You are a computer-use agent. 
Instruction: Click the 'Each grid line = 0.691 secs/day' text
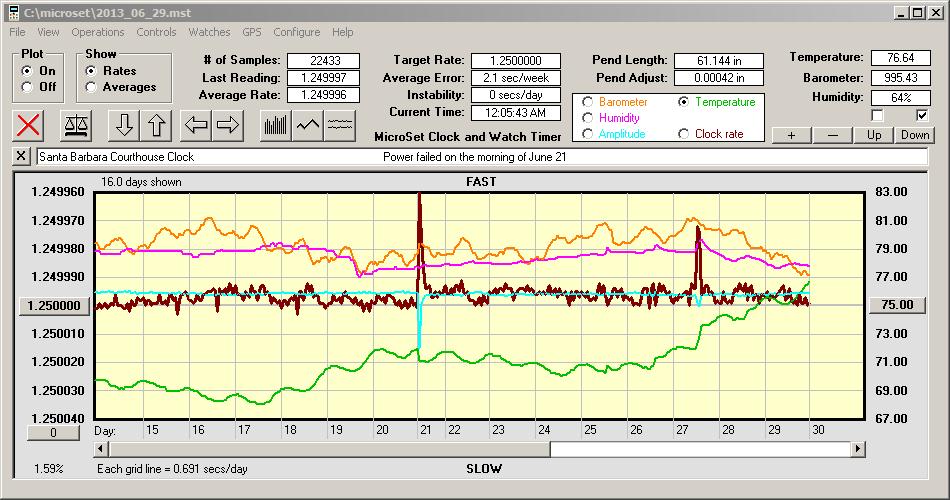(172, 468)
